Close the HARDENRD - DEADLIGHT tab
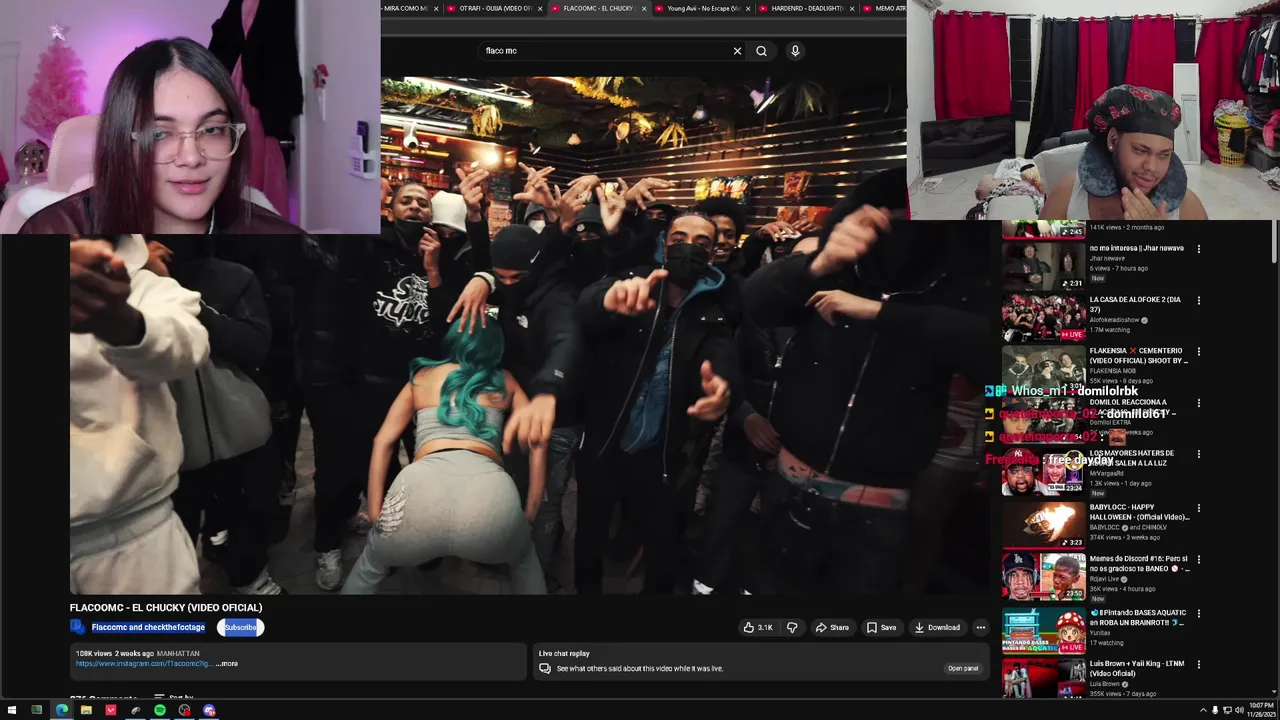The image size is (1280, 720). click(851, 8)
